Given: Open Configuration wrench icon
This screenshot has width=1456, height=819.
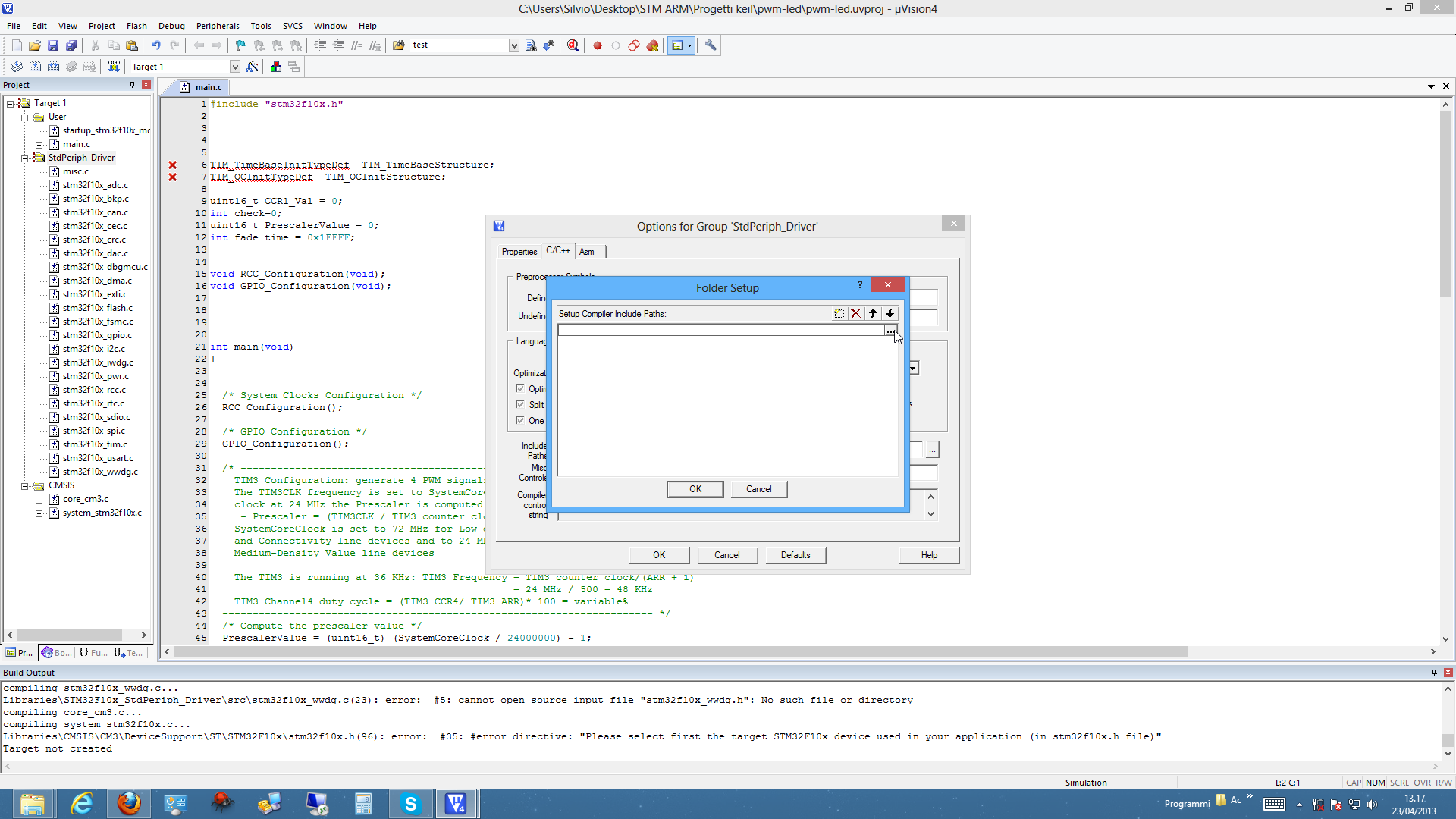Looking at the screenshot, I should [x=711, y=45].
